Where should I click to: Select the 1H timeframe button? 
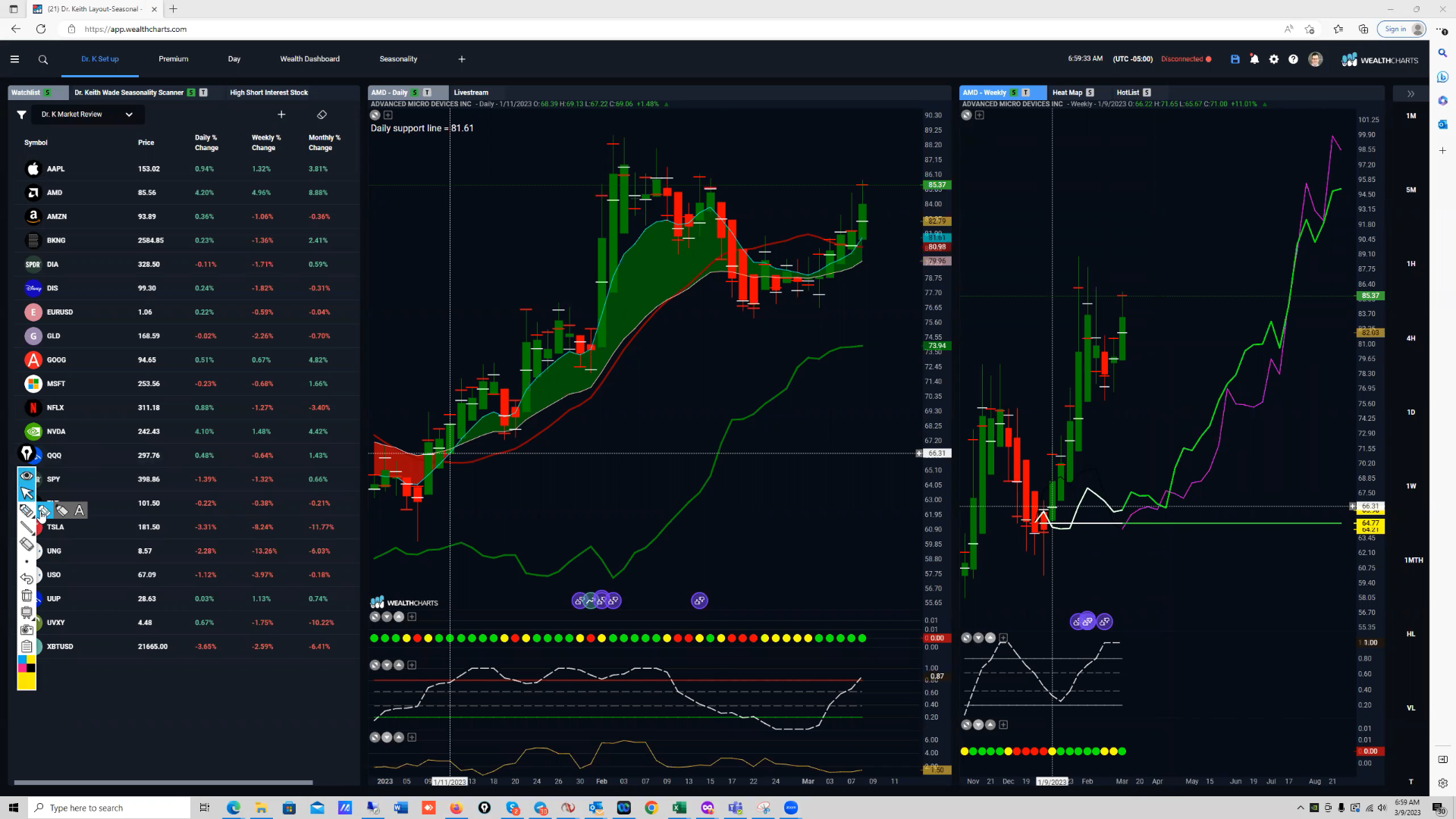click(x=1411, y=264)
